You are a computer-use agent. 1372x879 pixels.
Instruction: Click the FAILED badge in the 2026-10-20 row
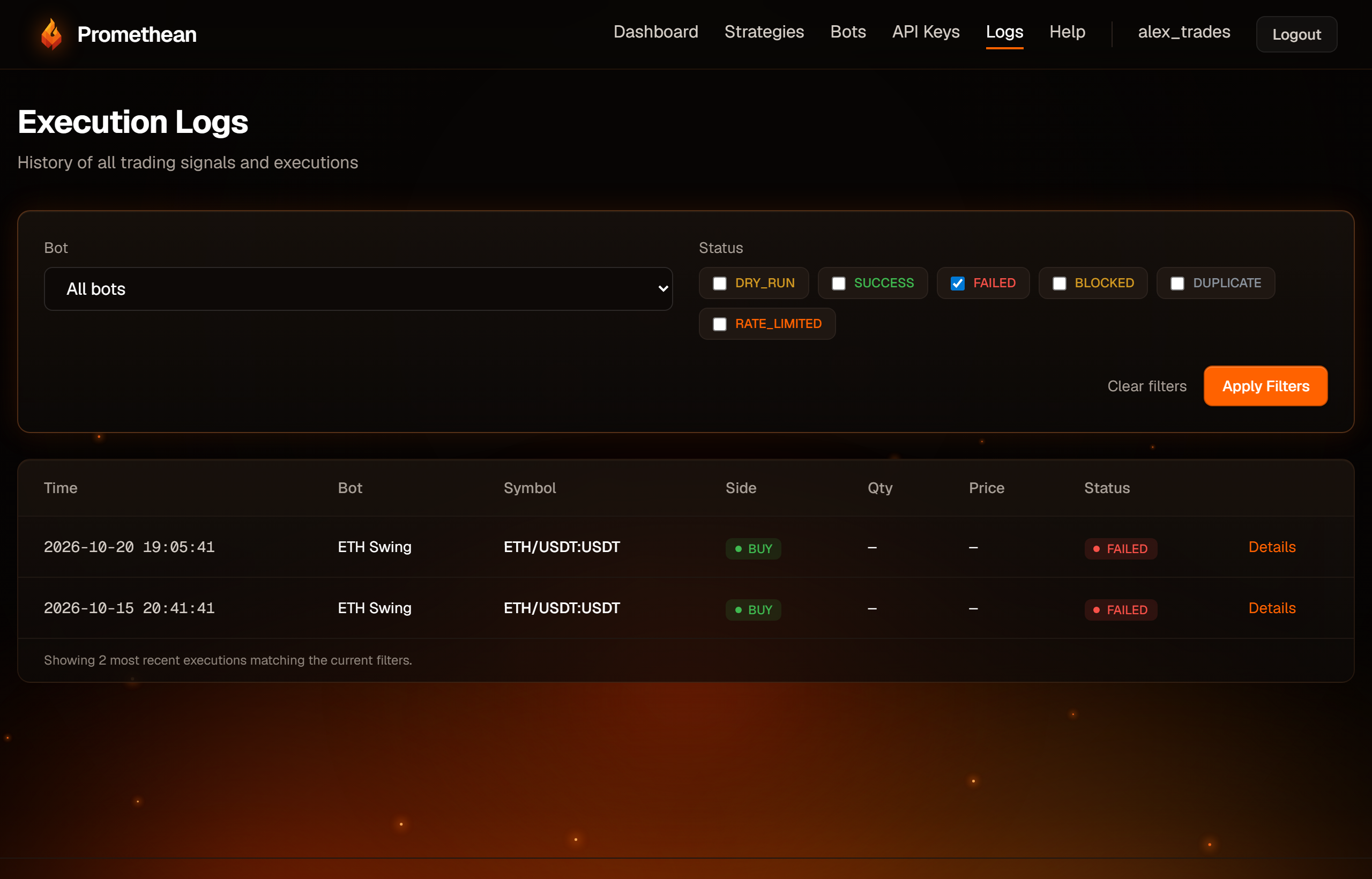pos(1121,548)
